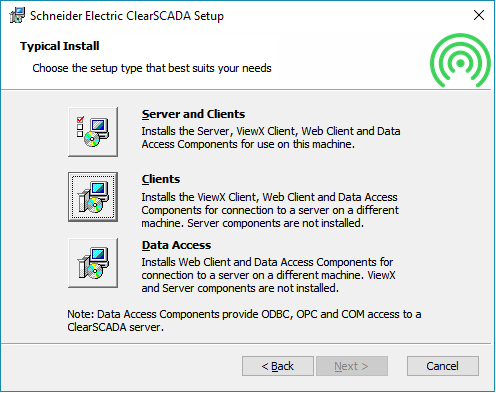Choose the Server and Clients install icon button

tap(93, 132)
